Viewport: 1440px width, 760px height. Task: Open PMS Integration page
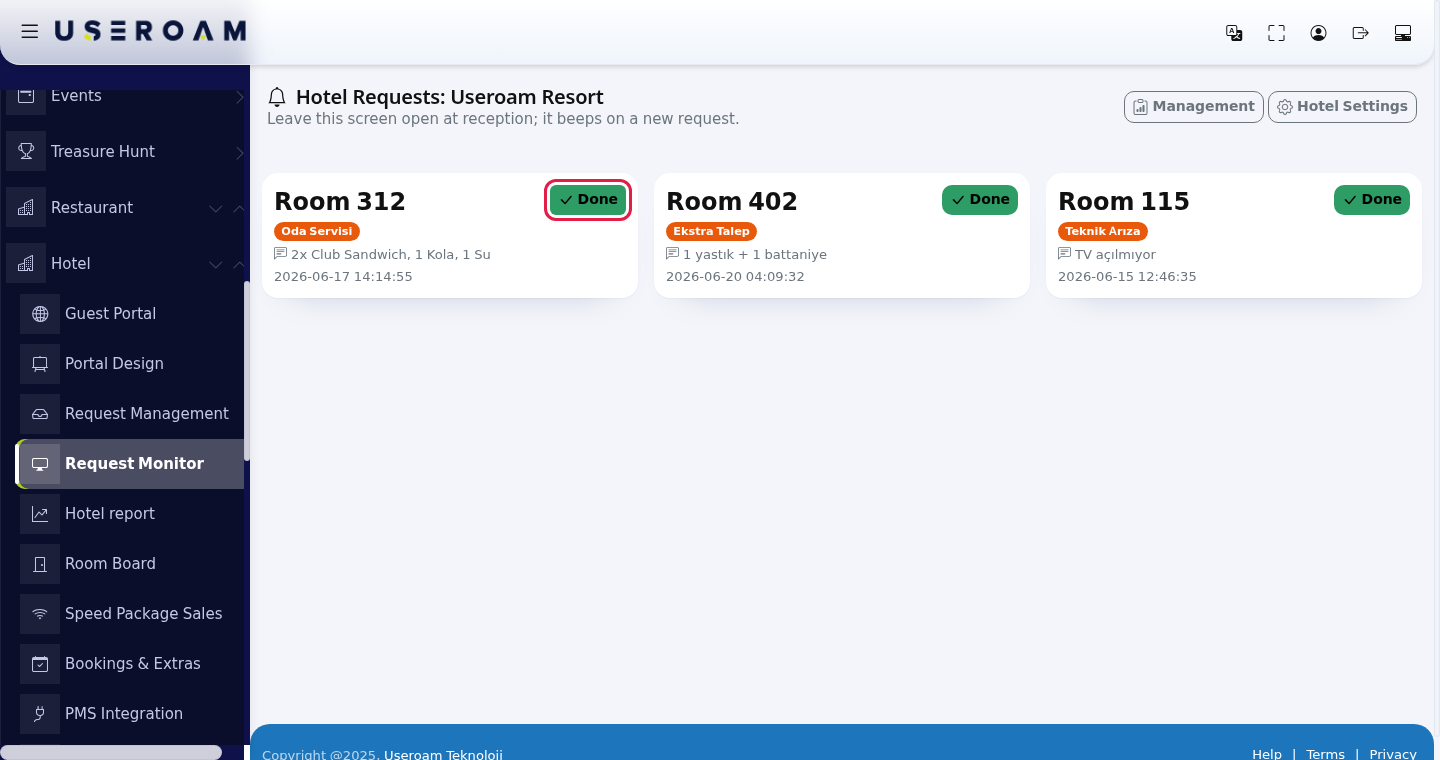click(x=132, y=714)
